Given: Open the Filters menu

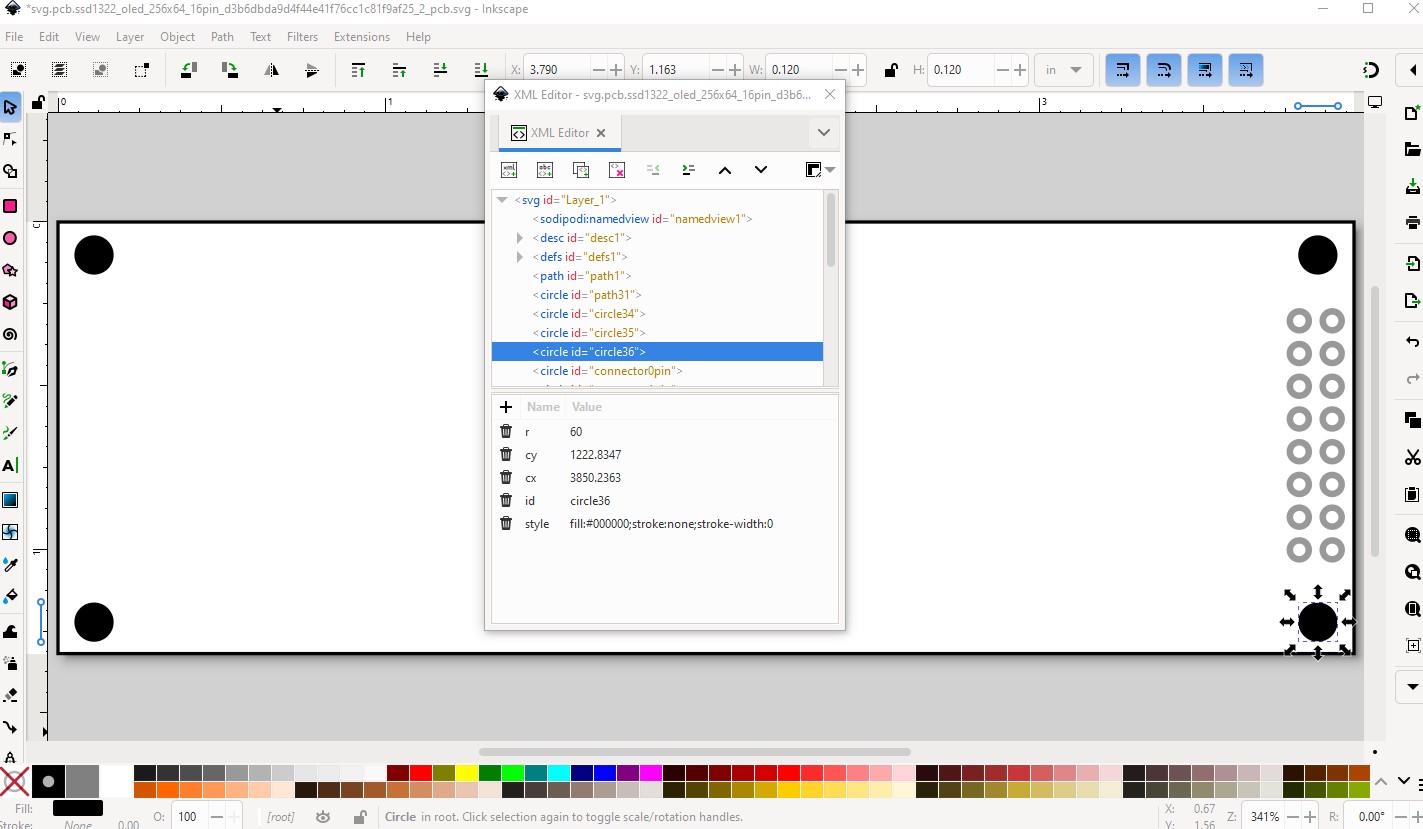Looking at the screenshot, I should (x=302, y=37).
